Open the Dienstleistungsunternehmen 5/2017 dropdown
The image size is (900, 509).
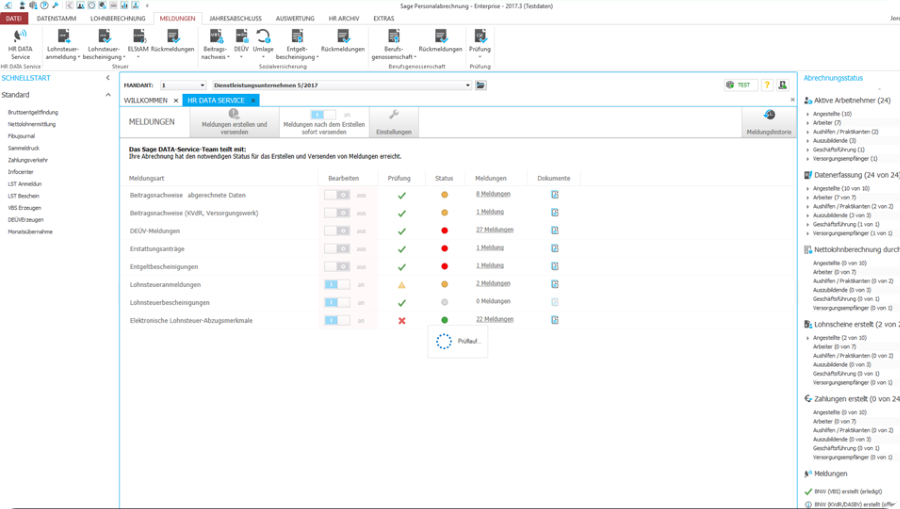click(x=468, y=85)
